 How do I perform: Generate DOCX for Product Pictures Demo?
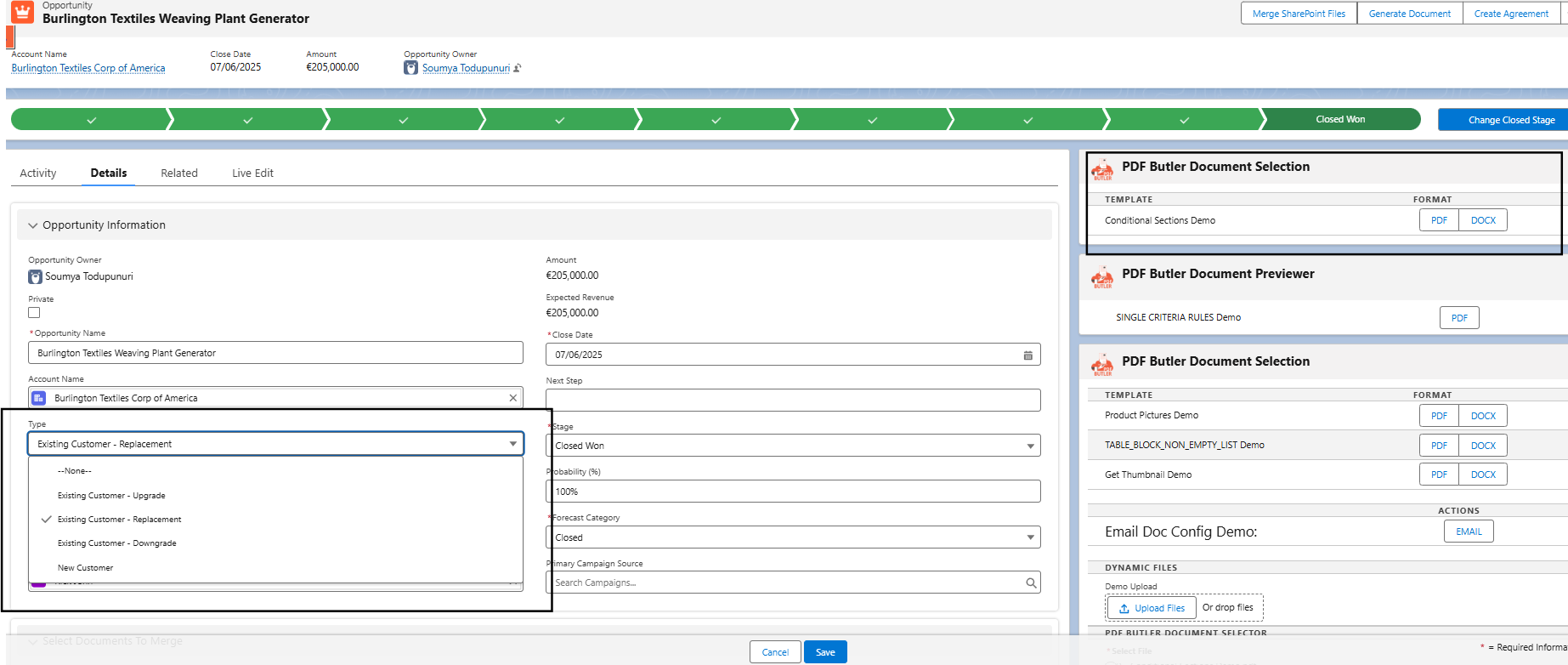pos(1483,416)
